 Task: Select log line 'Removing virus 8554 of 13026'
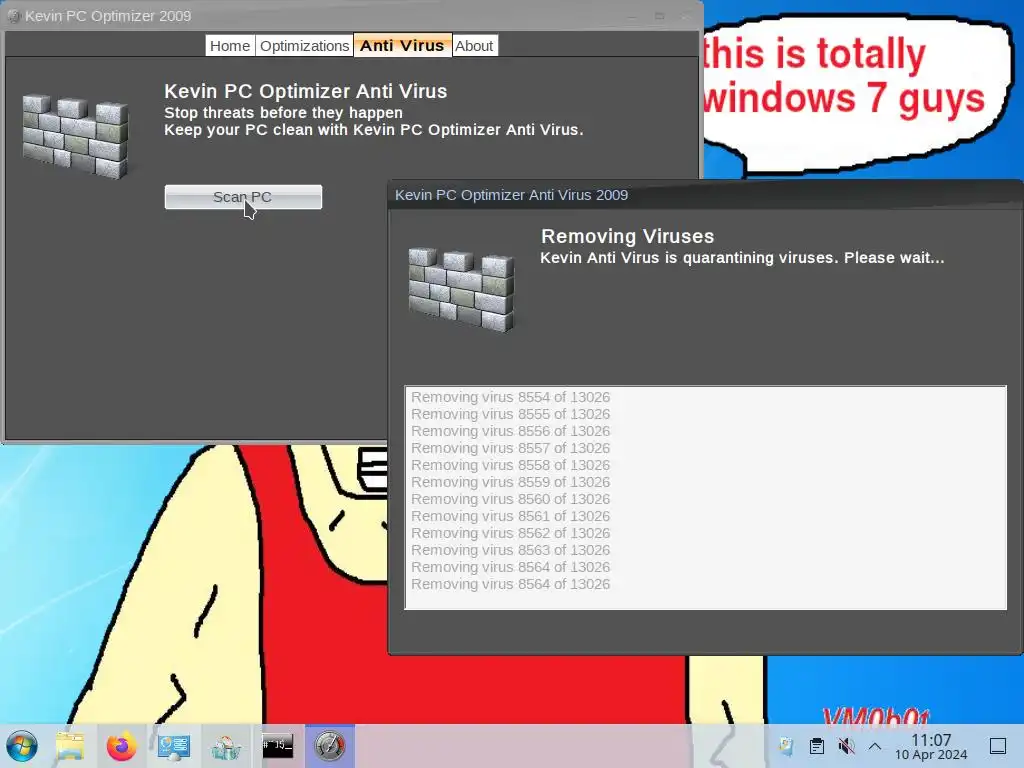[510, 397]
